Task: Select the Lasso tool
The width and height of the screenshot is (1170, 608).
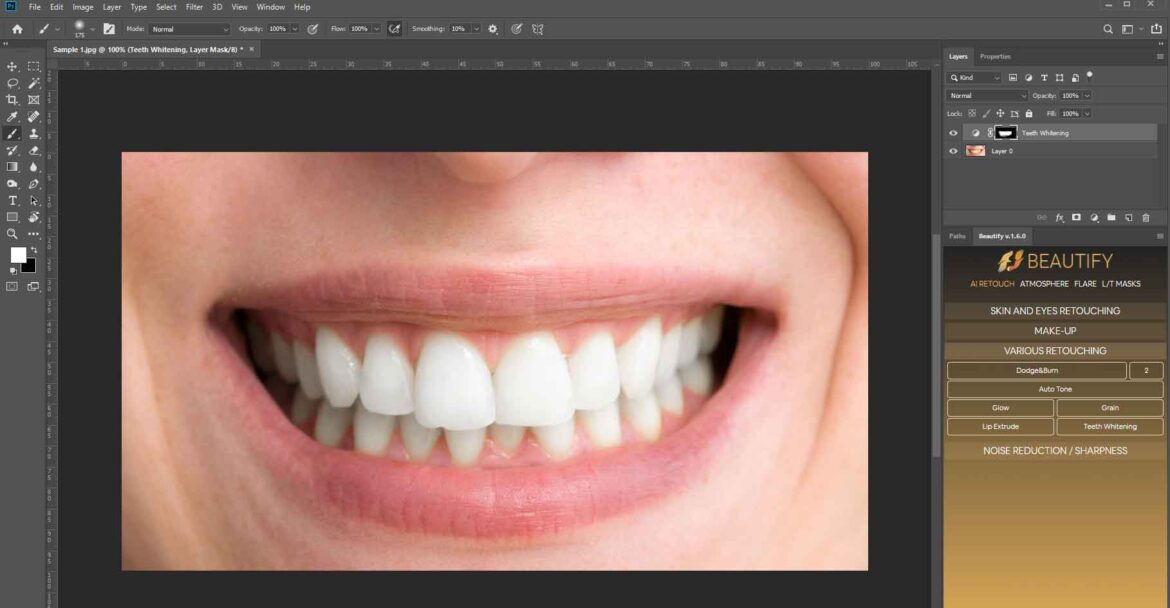Action: [x=12, y=83]
